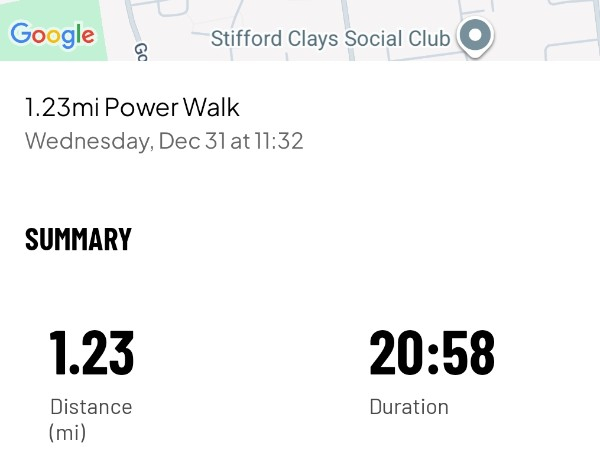Tap the '(mi)' unit label
Viewport: 600px width, 450px height.
(68, 432)
